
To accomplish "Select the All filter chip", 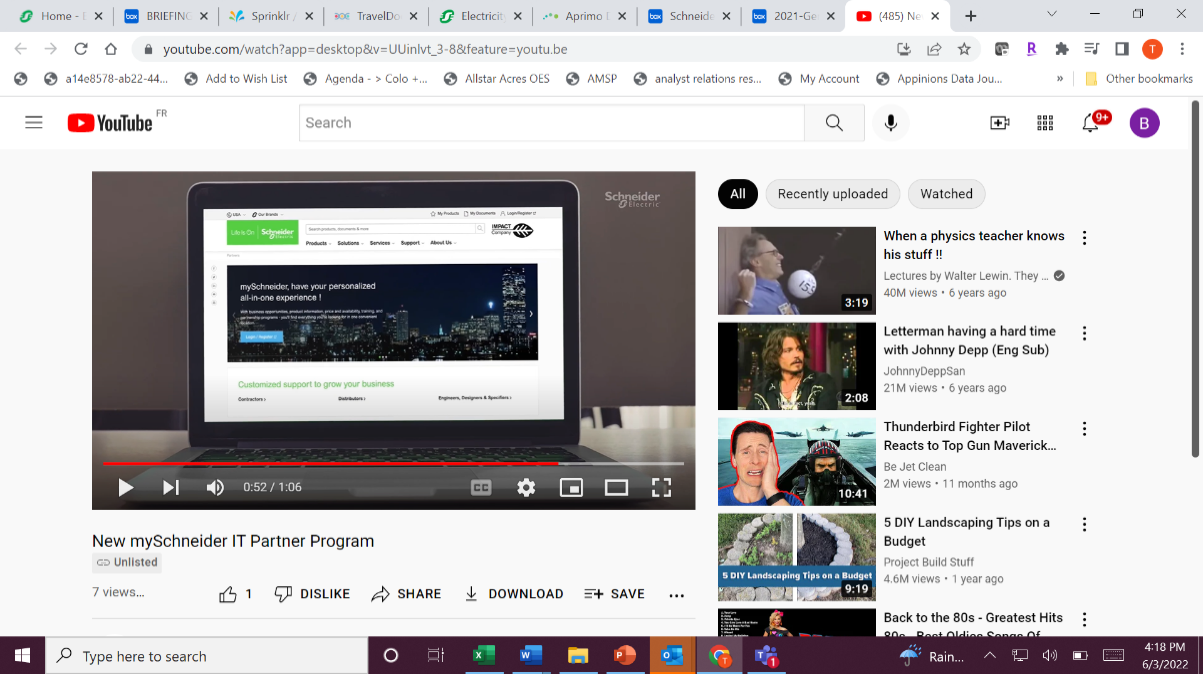I will click(738, 194).
